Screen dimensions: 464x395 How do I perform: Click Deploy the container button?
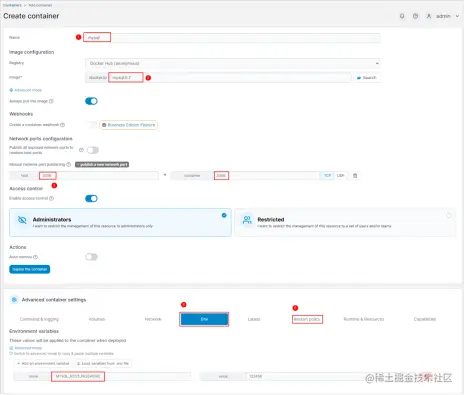pos(30,269)
